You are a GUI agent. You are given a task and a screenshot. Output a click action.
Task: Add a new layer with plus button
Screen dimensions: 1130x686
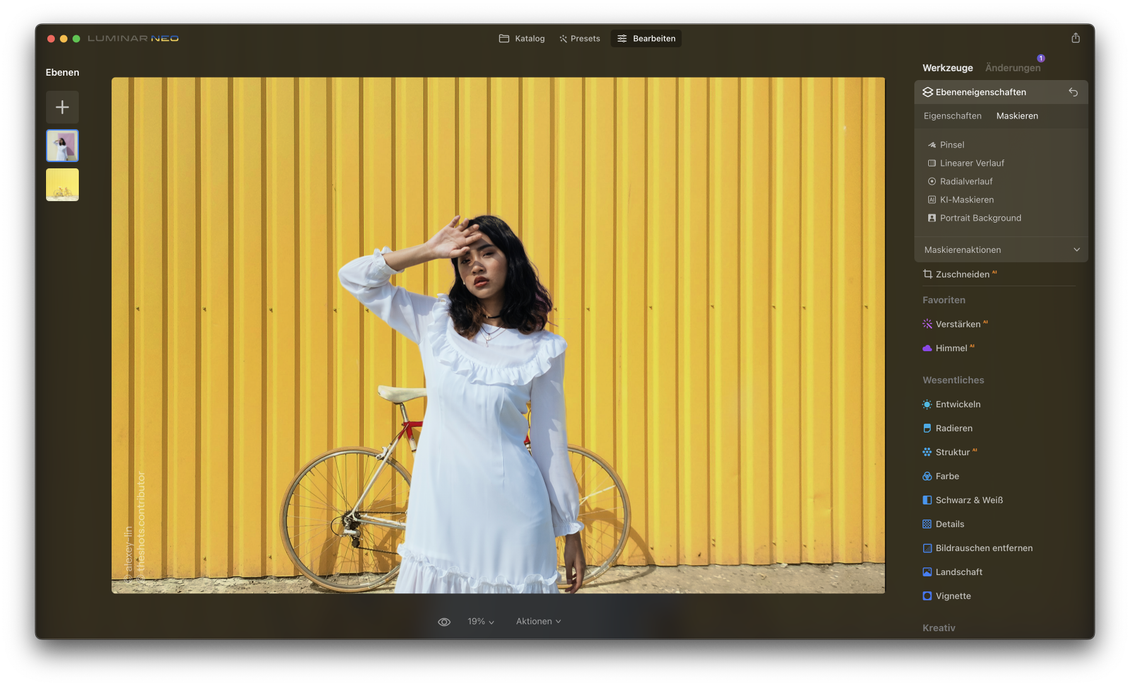(62, 107)
